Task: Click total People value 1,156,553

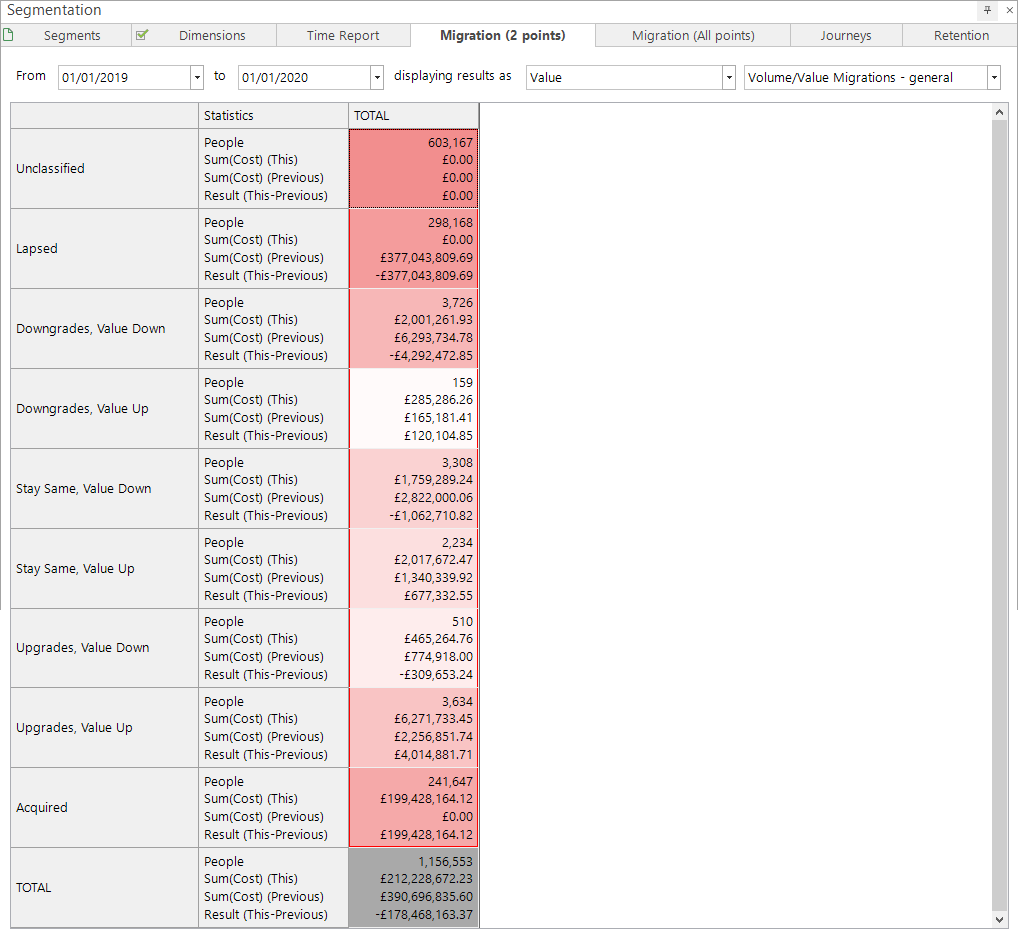Action: pyautogui.click(x=445, y=861)
